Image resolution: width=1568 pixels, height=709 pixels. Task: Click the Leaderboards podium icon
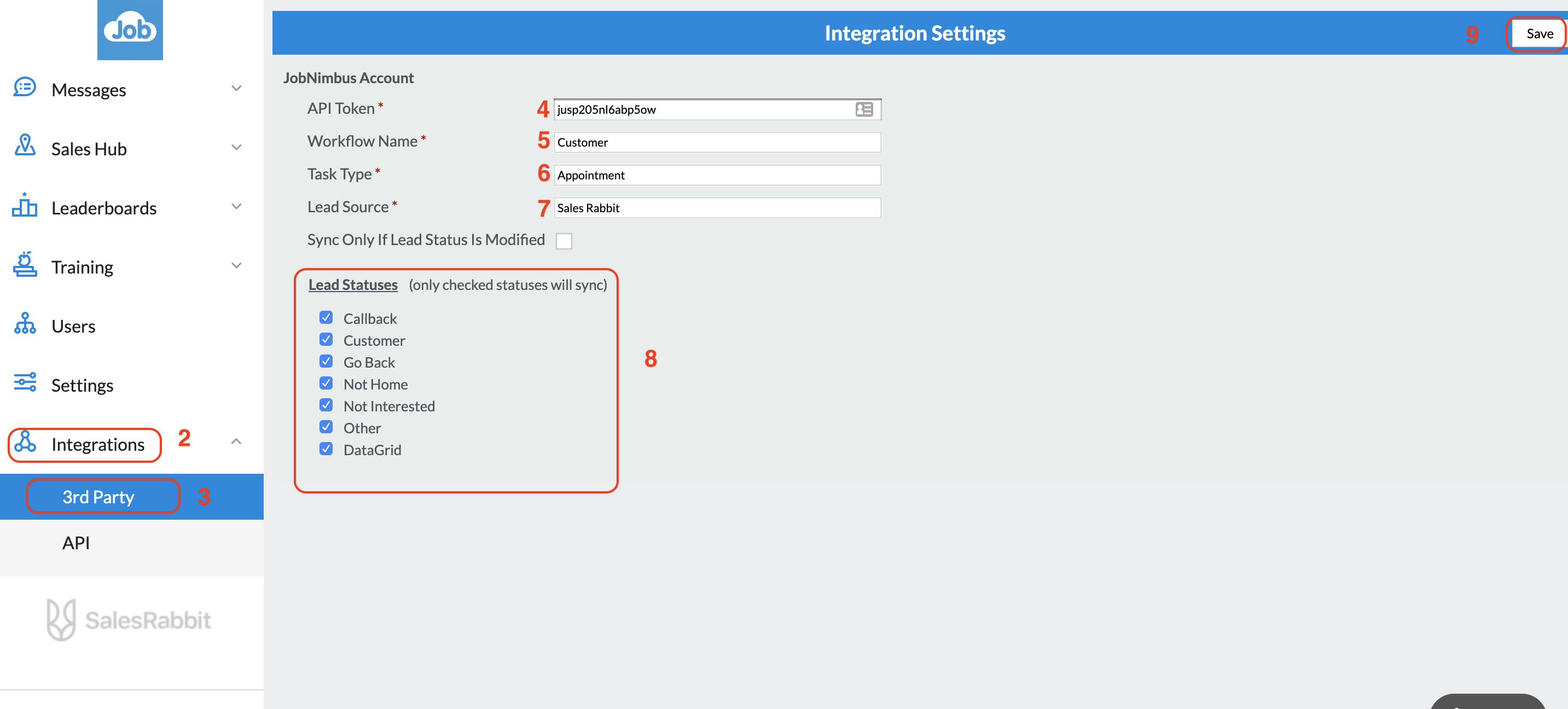click(25, 205)
